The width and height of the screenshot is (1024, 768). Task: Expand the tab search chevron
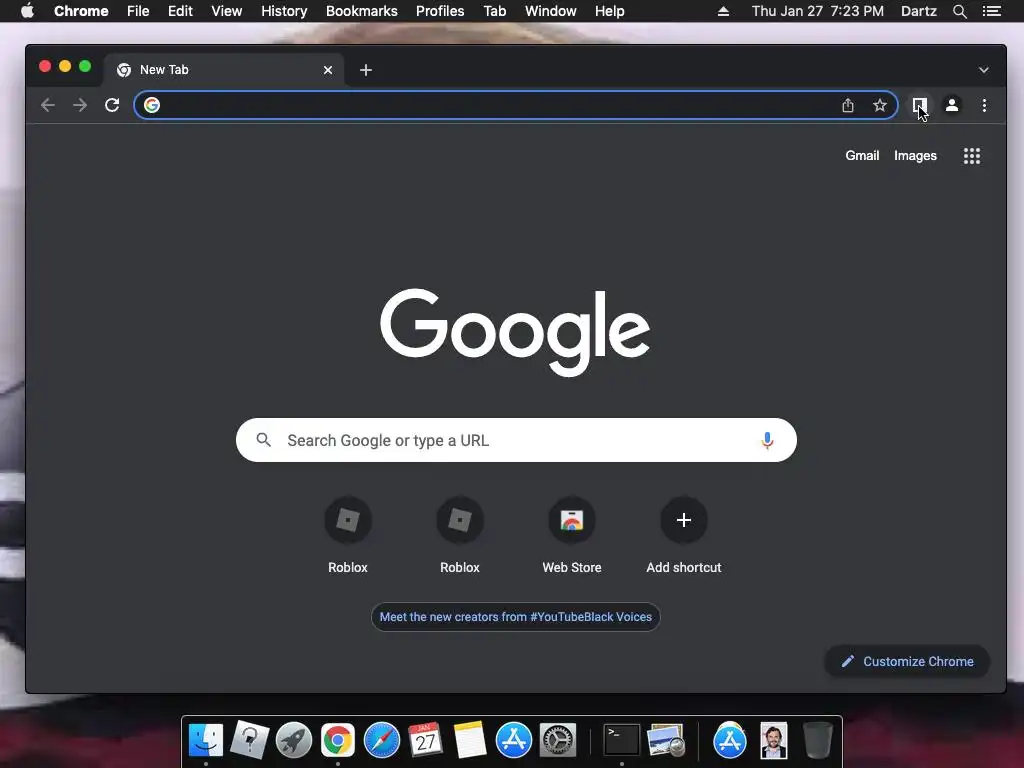(984, 70)
